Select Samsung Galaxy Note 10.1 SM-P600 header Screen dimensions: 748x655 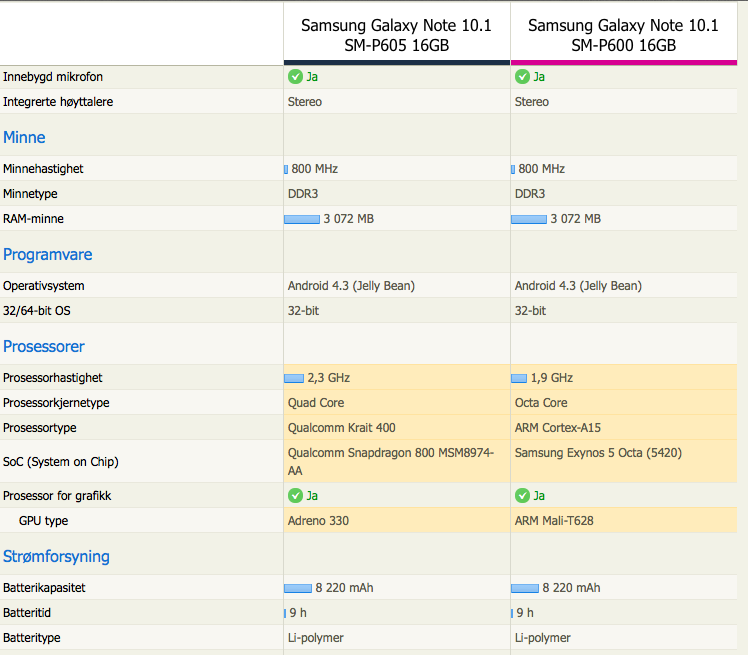pos(623,35)
